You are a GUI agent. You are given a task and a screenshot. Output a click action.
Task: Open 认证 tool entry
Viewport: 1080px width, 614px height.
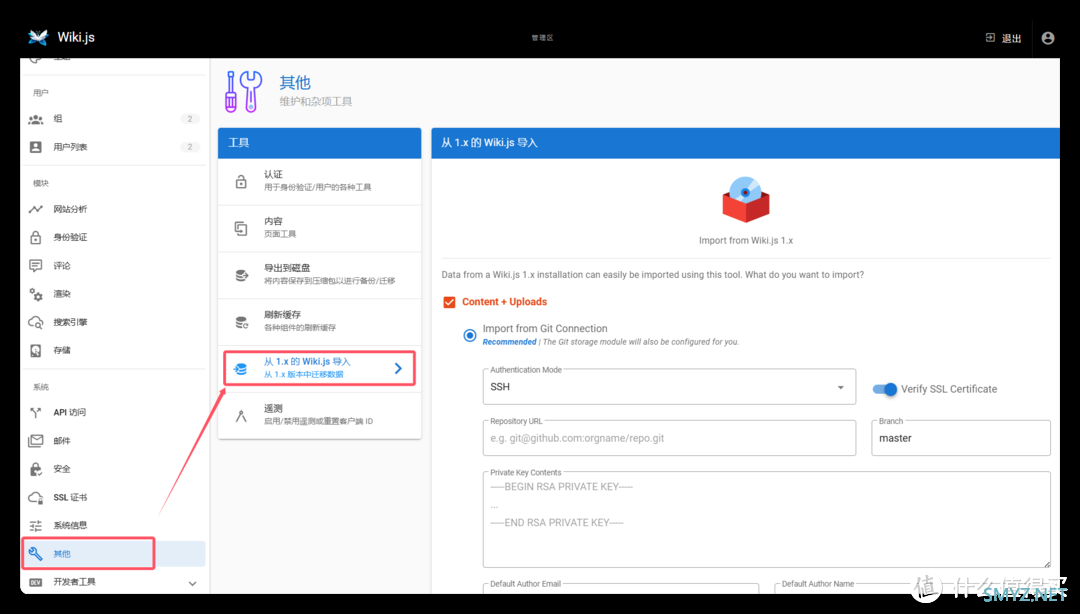coord(320,182)
